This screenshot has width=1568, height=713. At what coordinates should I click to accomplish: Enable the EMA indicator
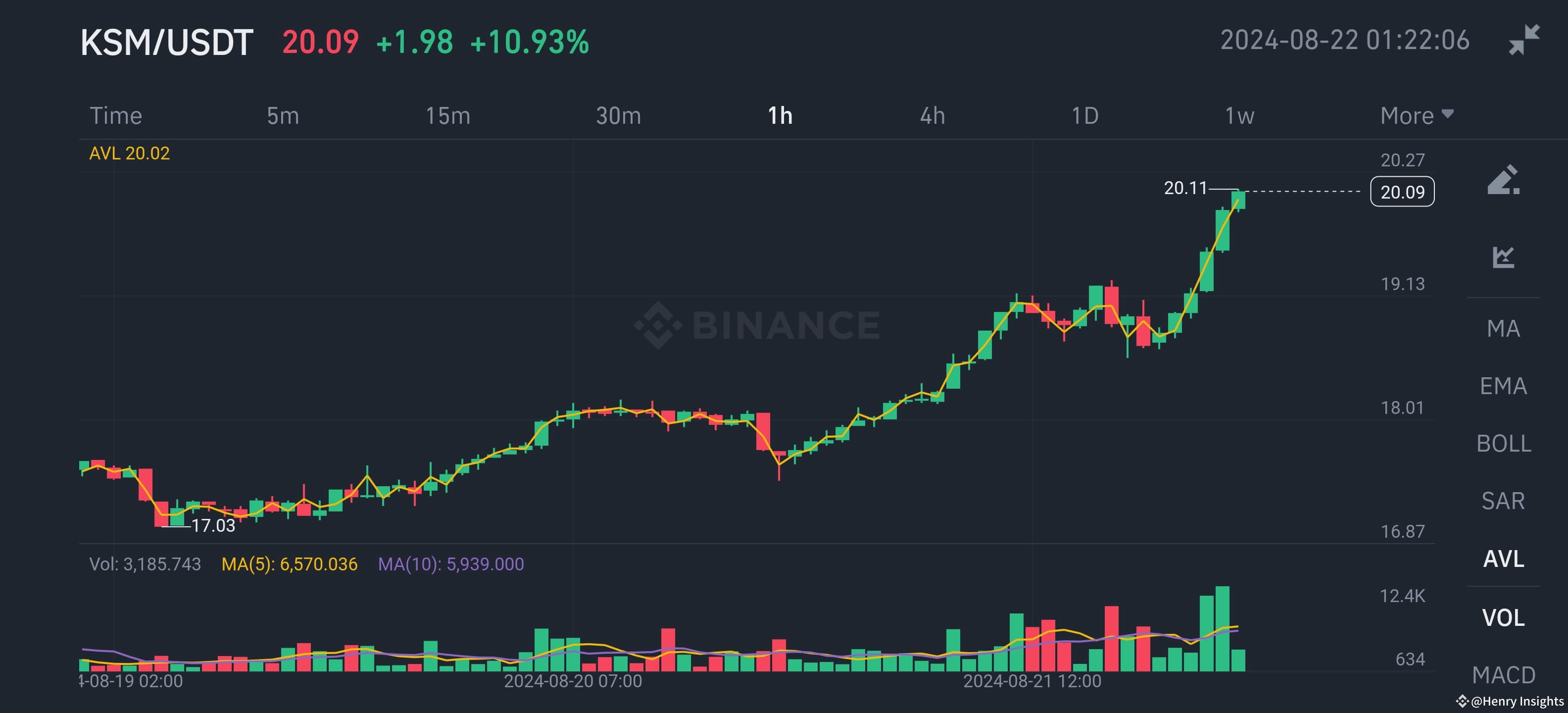tap(1504, 386)
